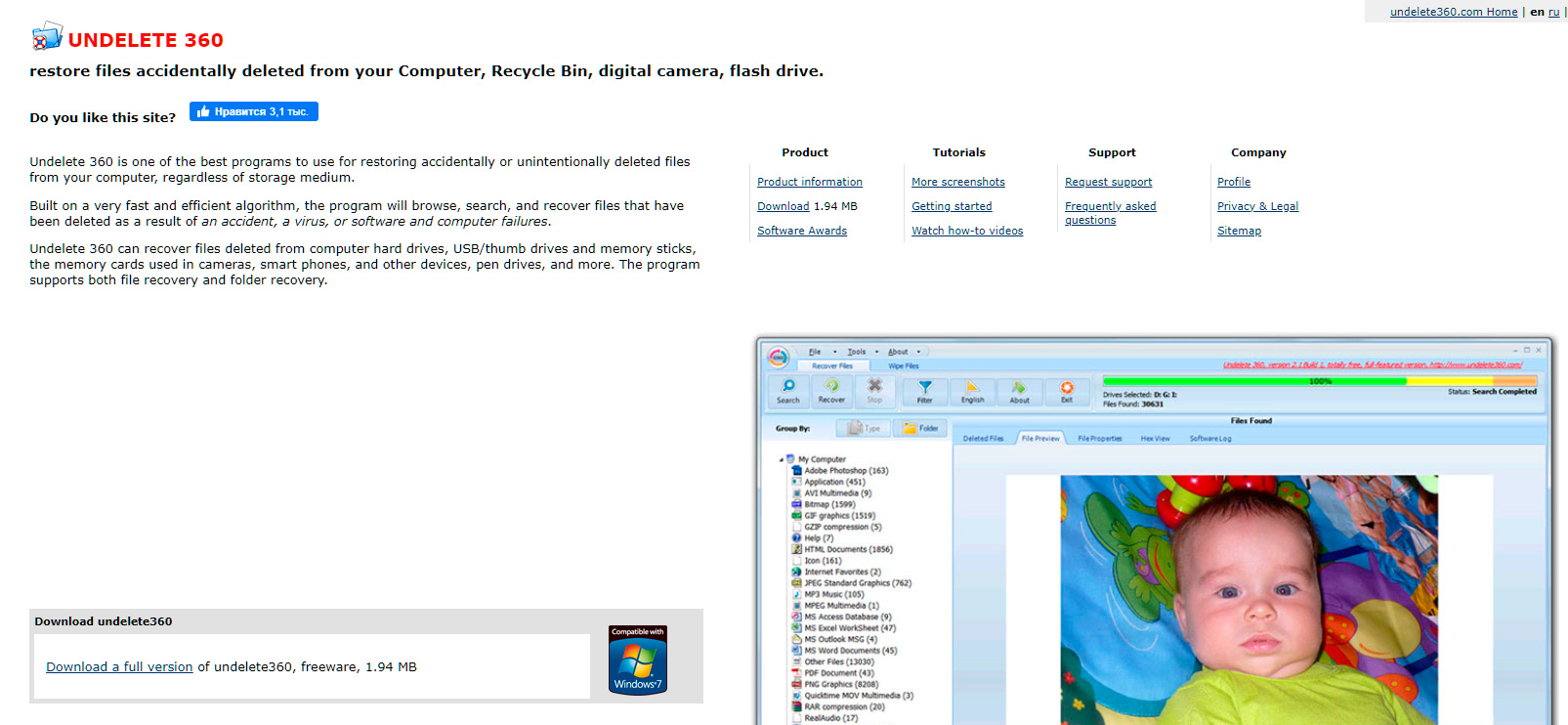
Task: Toggle Group By Folder button
Action: [920, 428]
